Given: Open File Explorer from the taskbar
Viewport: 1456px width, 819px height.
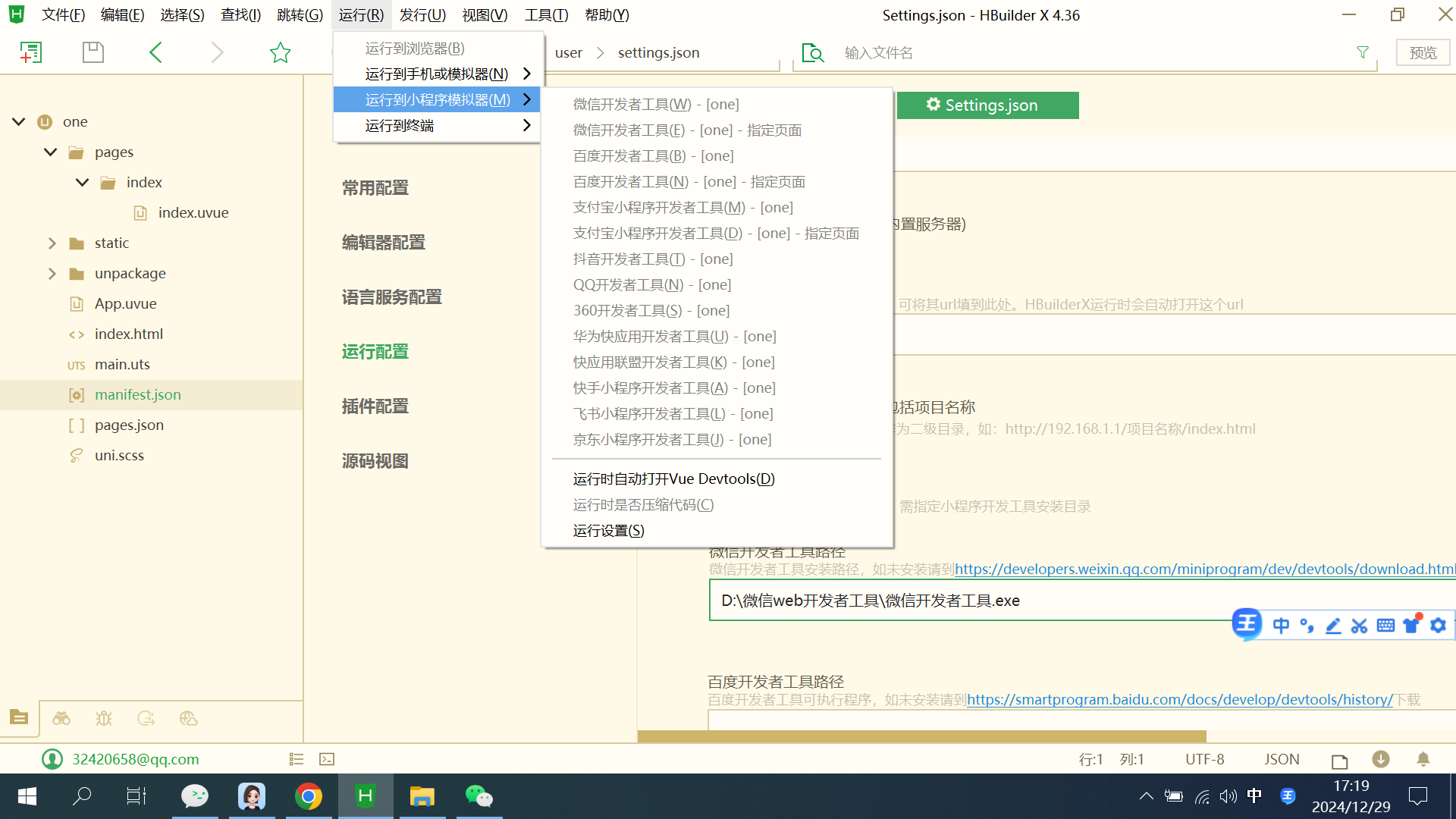Looking at the screenshot, I should click(422, 796).
